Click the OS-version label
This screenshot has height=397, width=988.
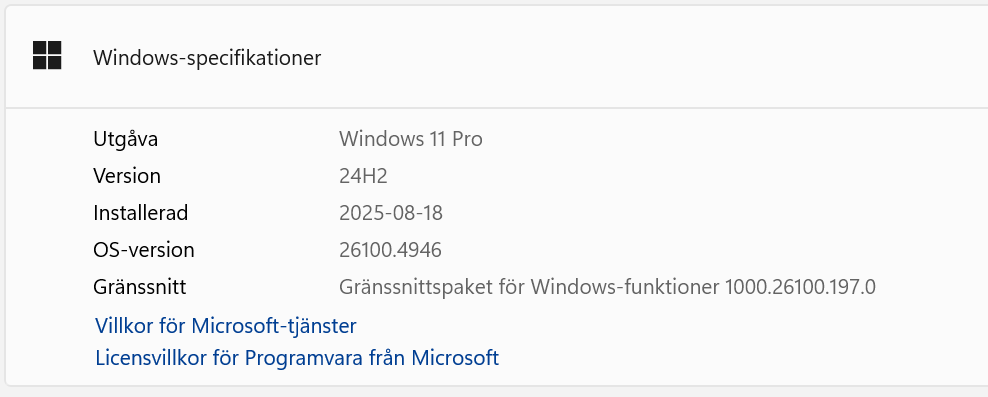[x=144, y=250]
